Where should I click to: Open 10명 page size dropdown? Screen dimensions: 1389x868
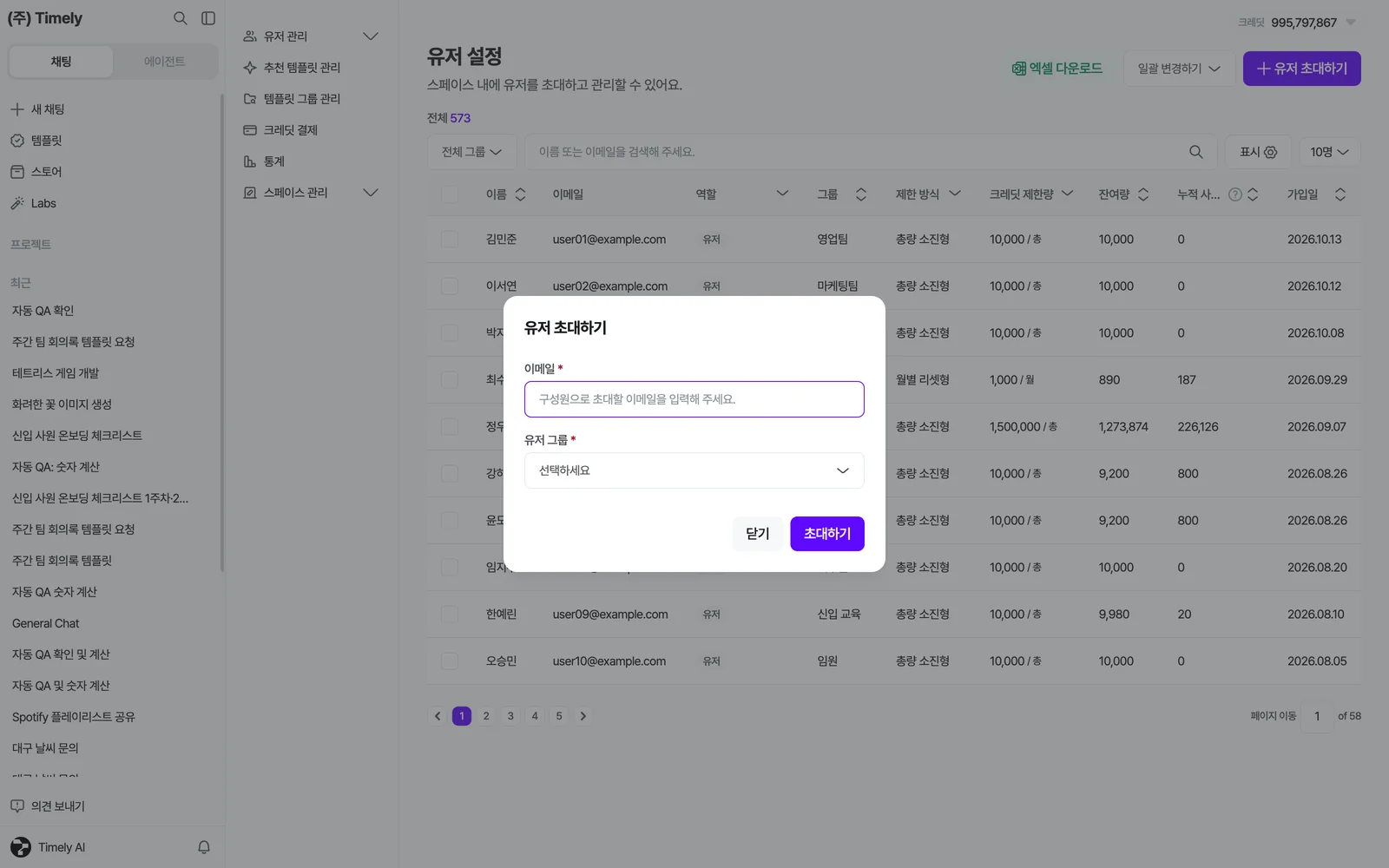point(1329,152)
